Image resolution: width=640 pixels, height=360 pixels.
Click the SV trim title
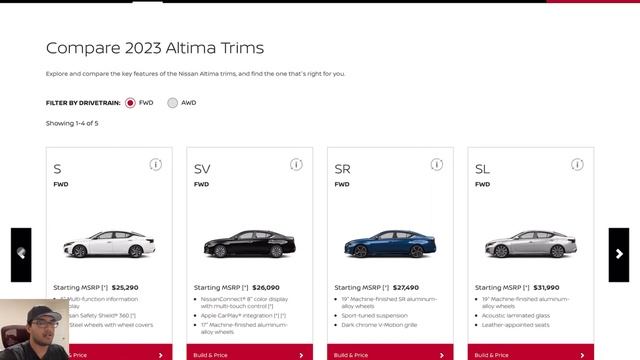click(202, 169)
